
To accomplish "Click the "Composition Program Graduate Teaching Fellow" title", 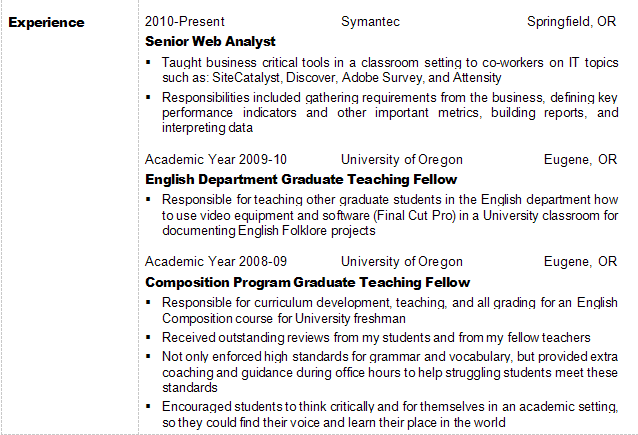I will [307, 282].
